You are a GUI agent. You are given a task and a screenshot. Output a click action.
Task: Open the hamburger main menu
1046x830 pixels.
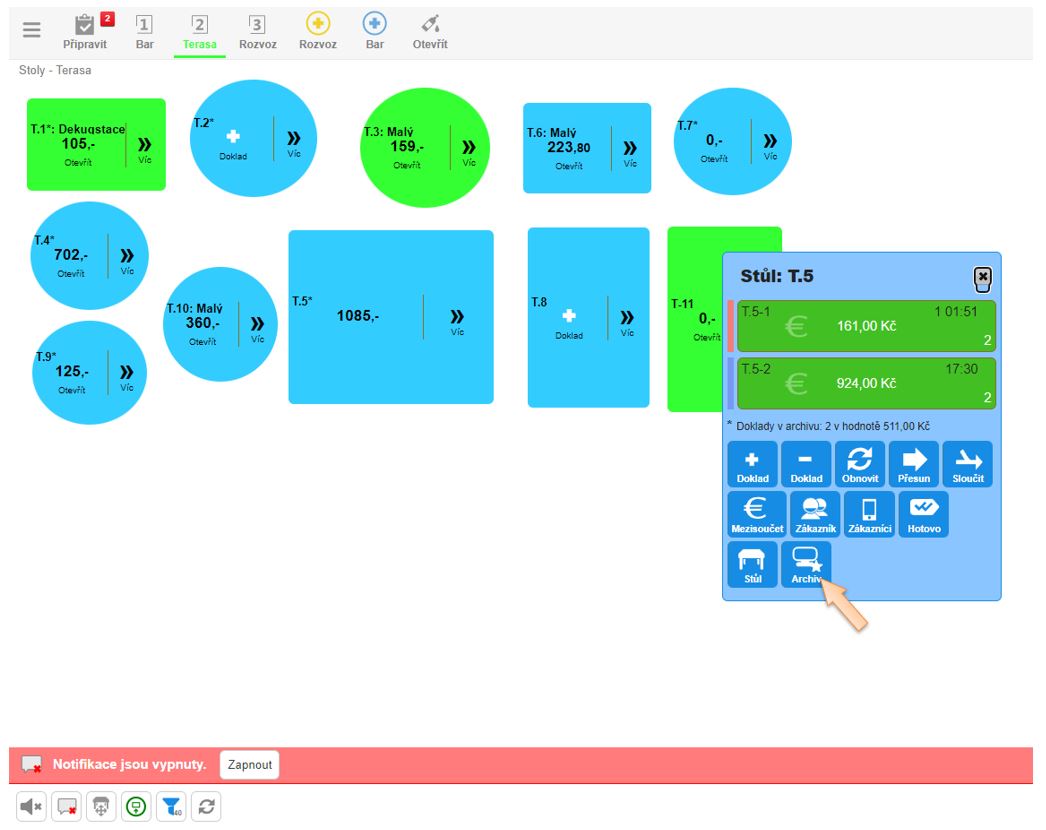32,30
